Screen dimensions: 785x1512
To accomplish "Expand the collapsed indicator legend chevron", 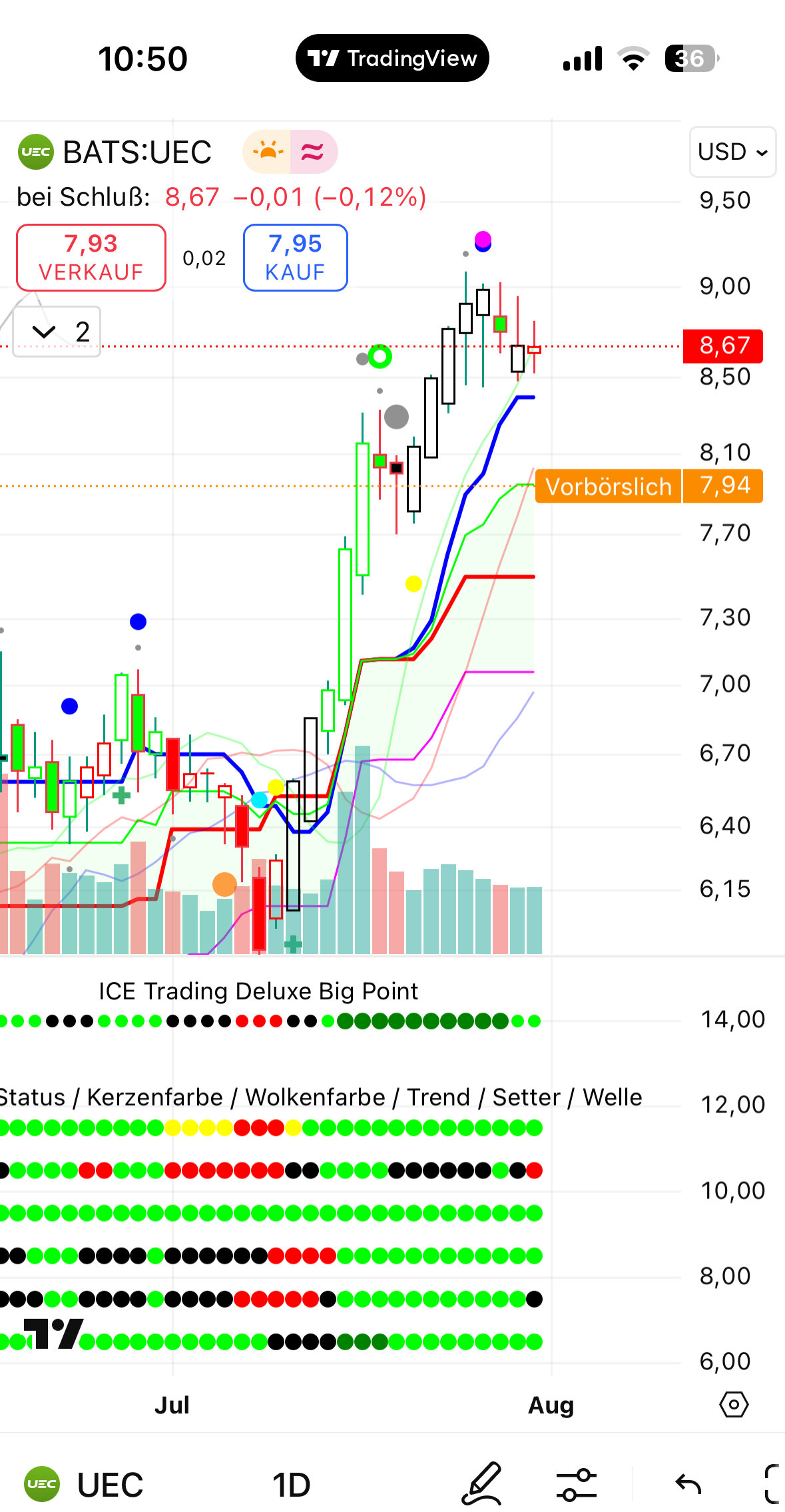I will pyautogui.click(x=45, y=332).
